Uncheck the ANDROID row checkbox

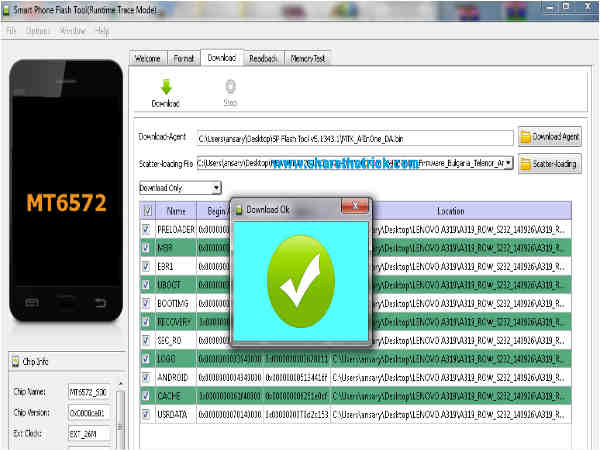coord(146,377)
